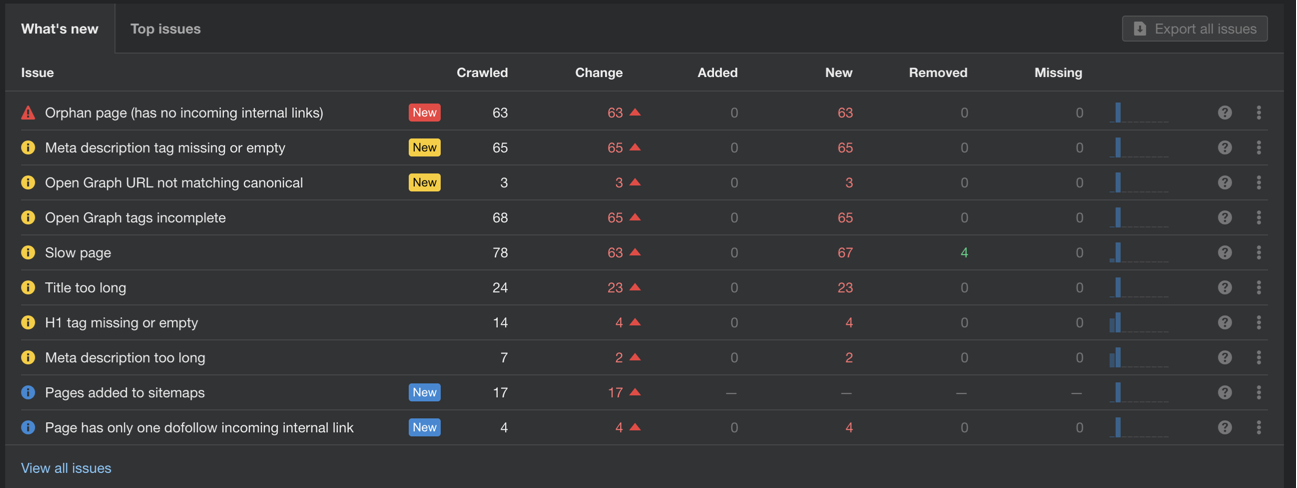Open three-dot menu for Slow page row
Image resolution: width=1297 pixels, height=488 pixels.
1259,253
